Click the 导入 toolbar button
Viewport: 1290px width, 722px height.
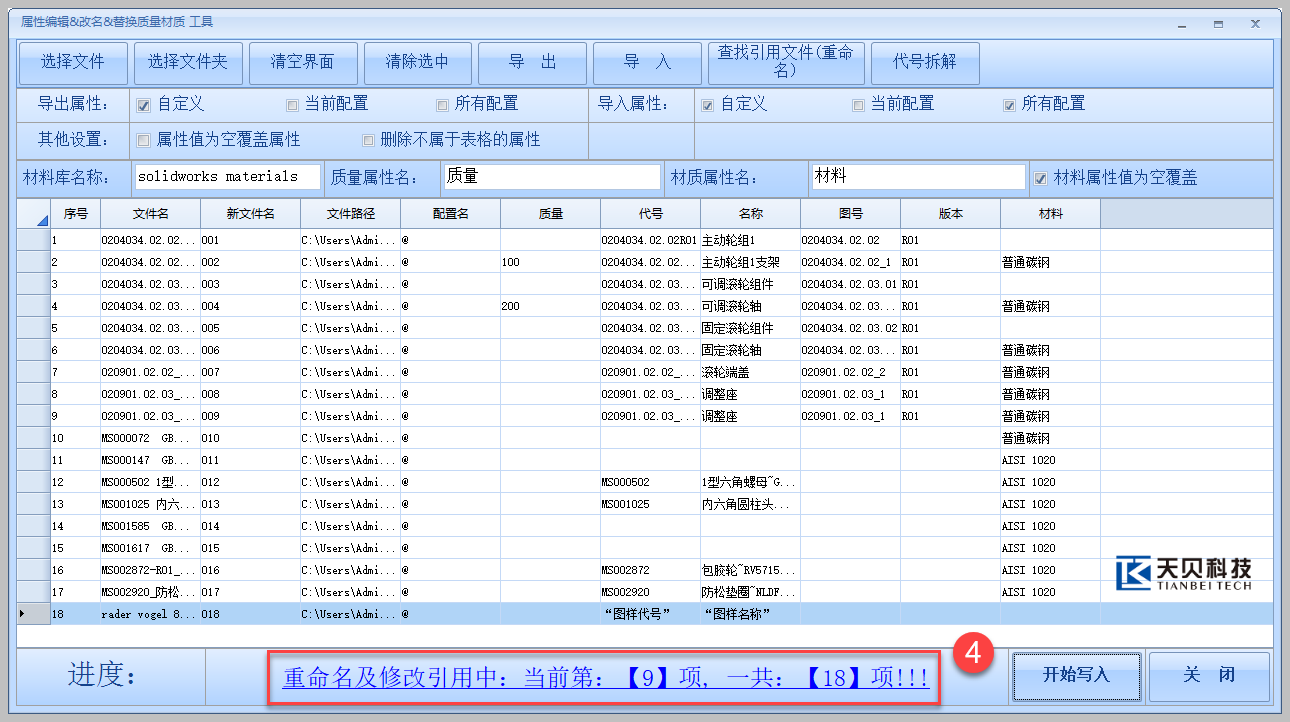[647, 62]
